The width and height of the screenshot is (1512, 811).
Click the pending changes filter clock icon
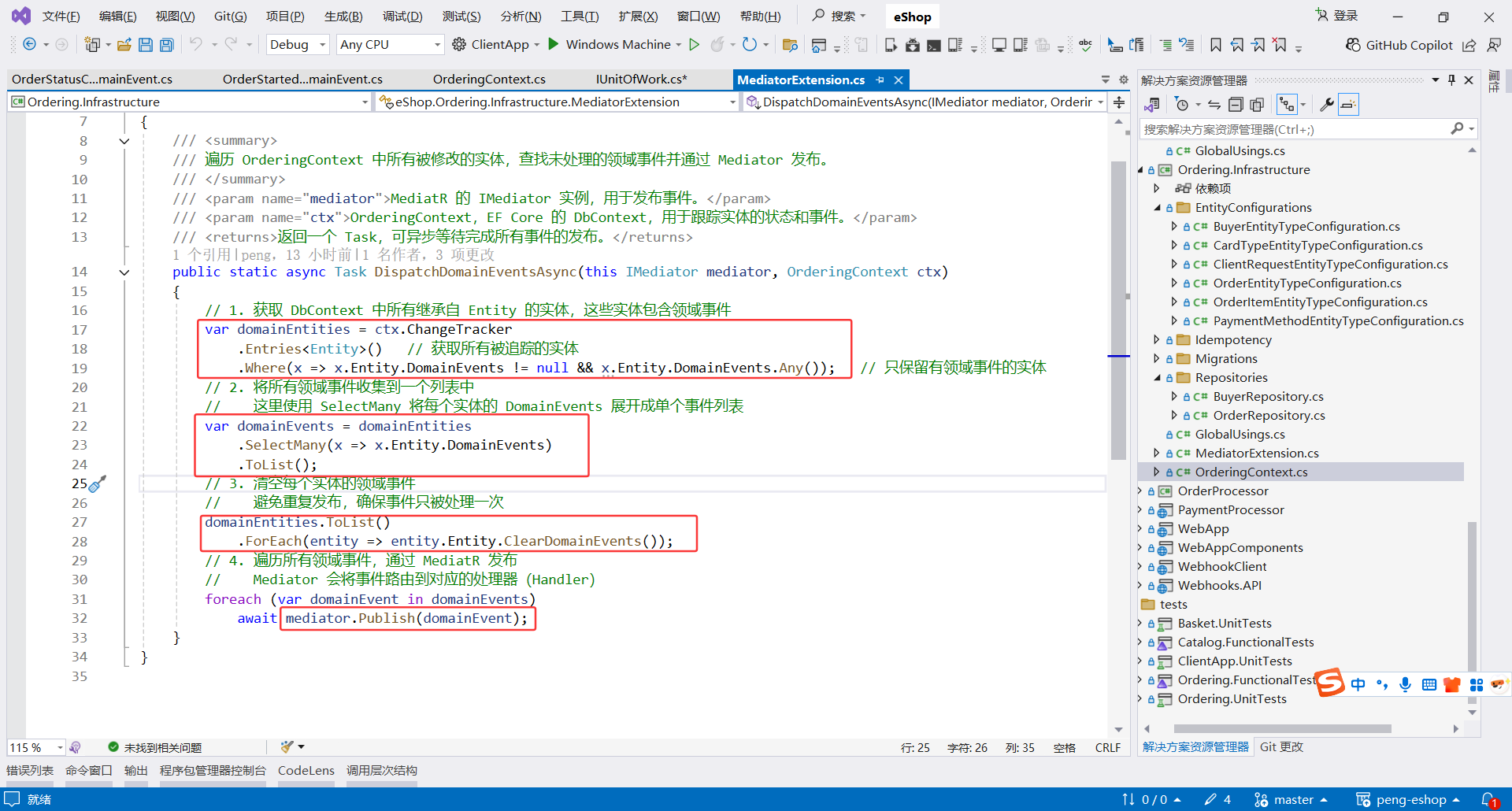[x=1181, y=105]
